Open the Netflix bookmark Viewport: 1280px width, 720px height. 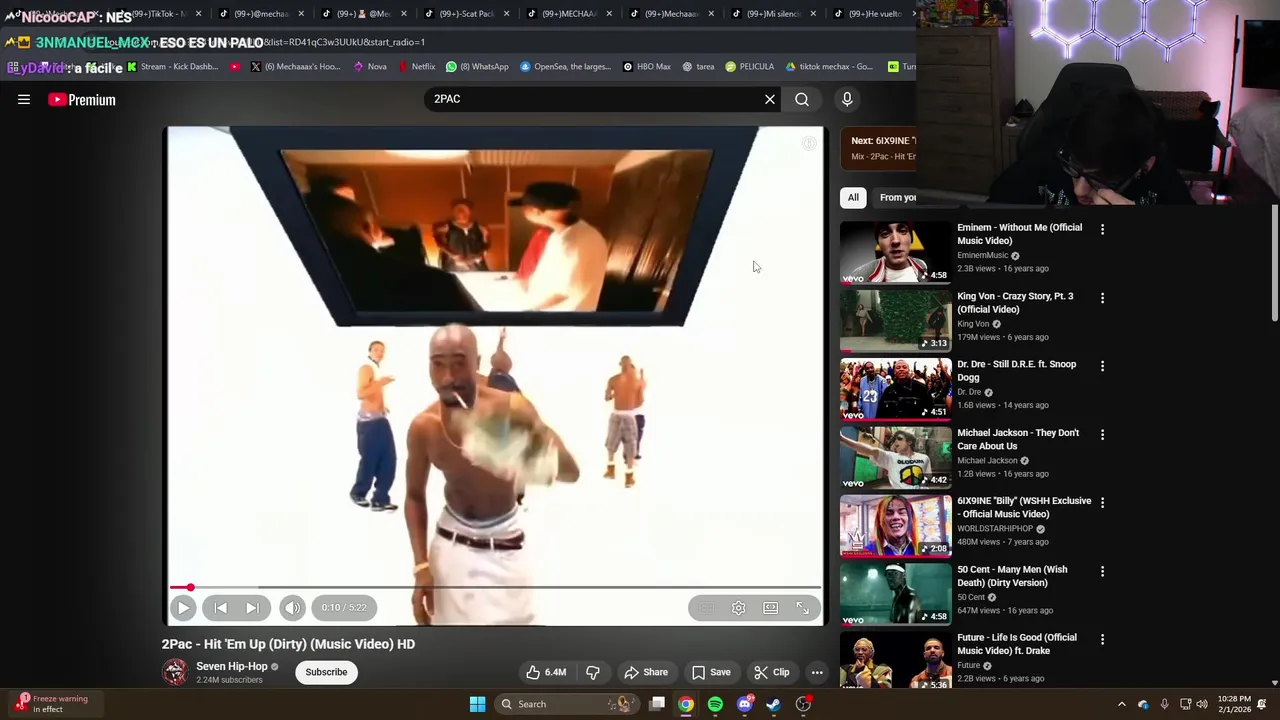pyautogui.click(x=416, y=66)
